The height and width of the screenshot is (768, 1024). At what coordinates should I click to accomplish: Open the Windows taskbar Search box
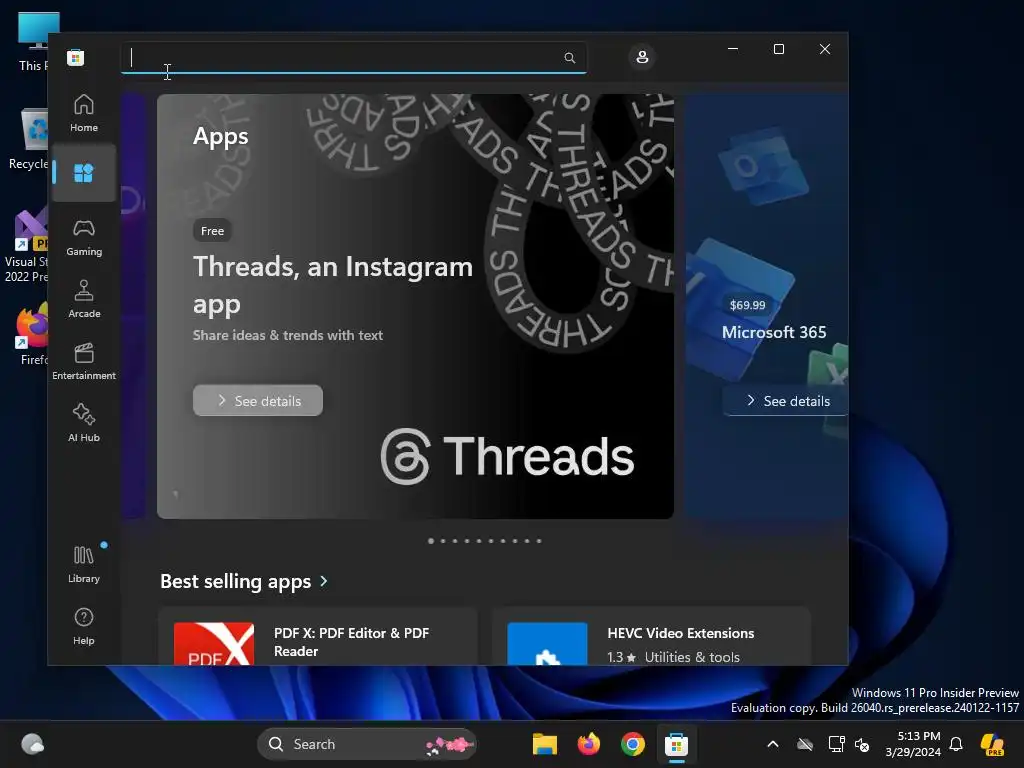(367, 744)
